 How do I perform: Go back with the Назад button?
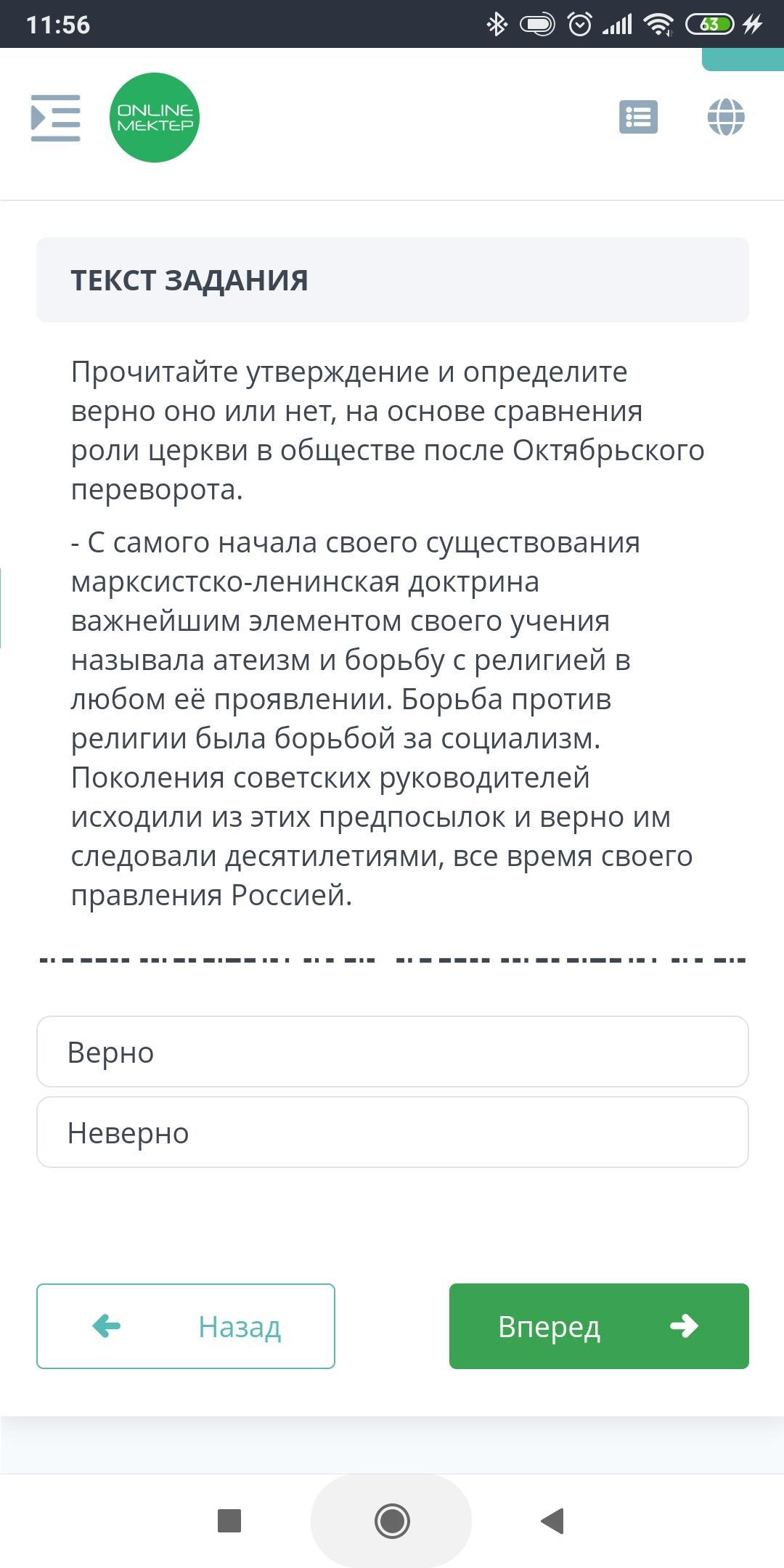tap(186, 1326)
